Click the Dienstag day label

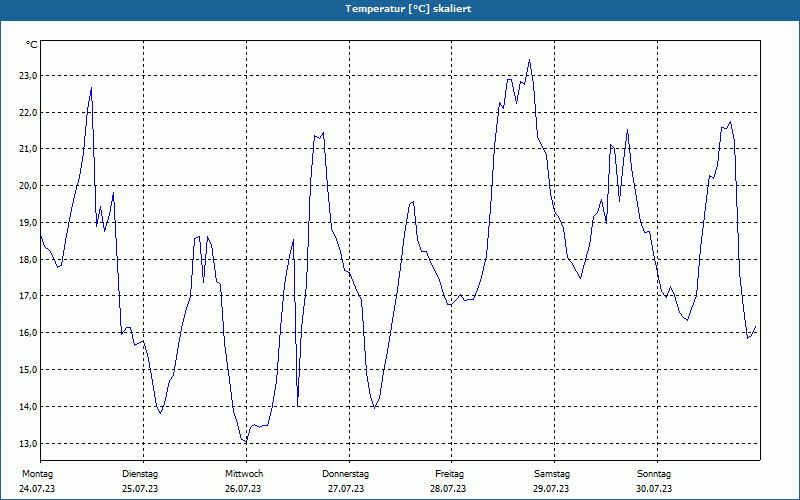click(140, 474)
